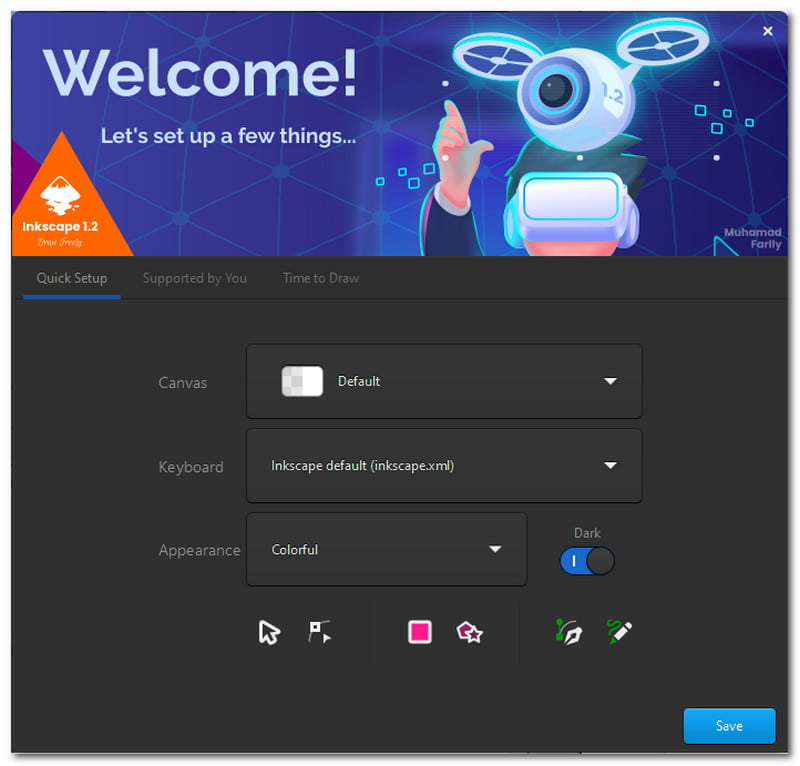Open the Keyboard shortcuts dropdown
This screenshot has height=766, width=800.
444,465
